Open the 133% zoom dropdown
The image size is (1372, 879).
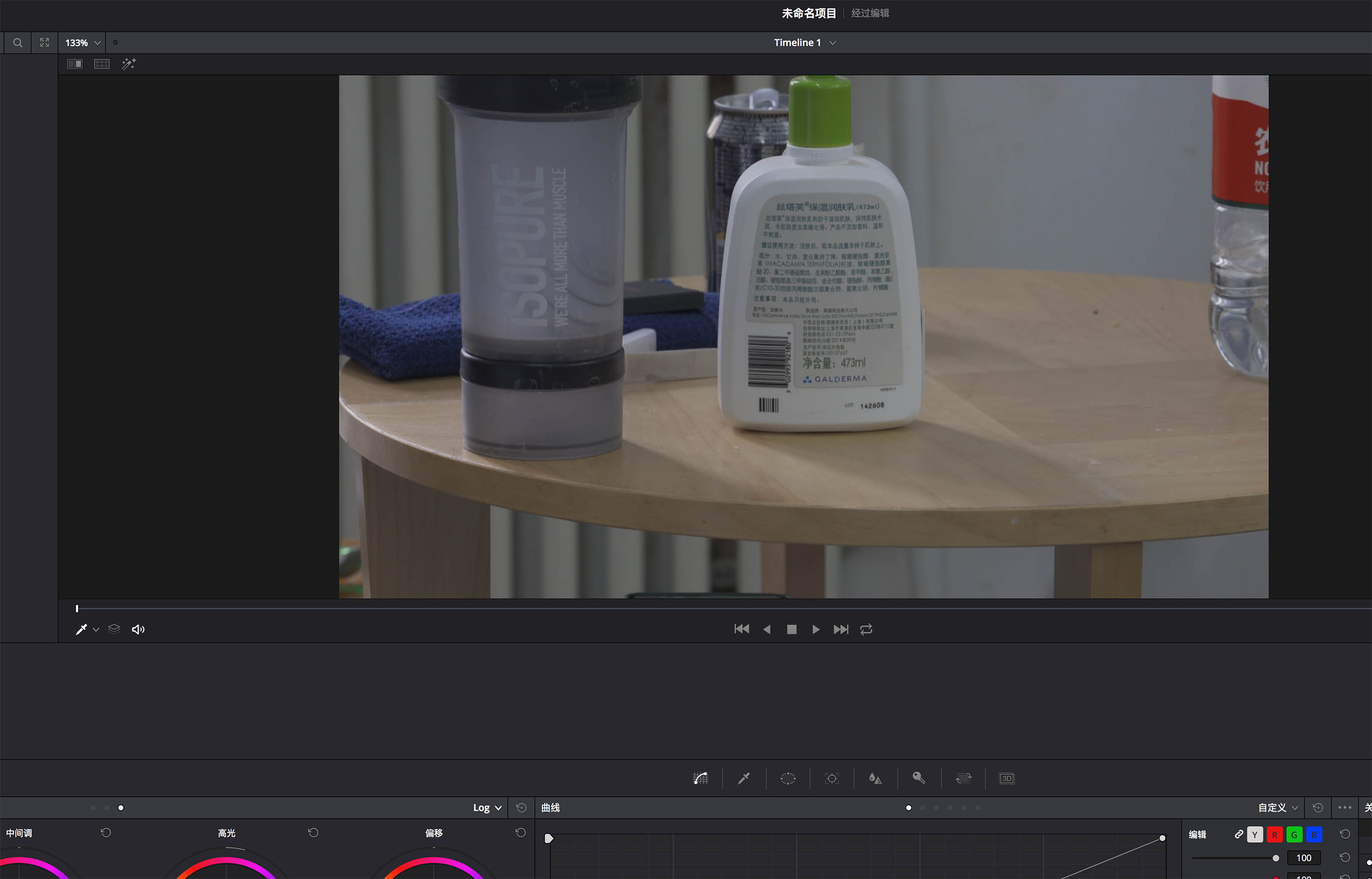[82, 43]
